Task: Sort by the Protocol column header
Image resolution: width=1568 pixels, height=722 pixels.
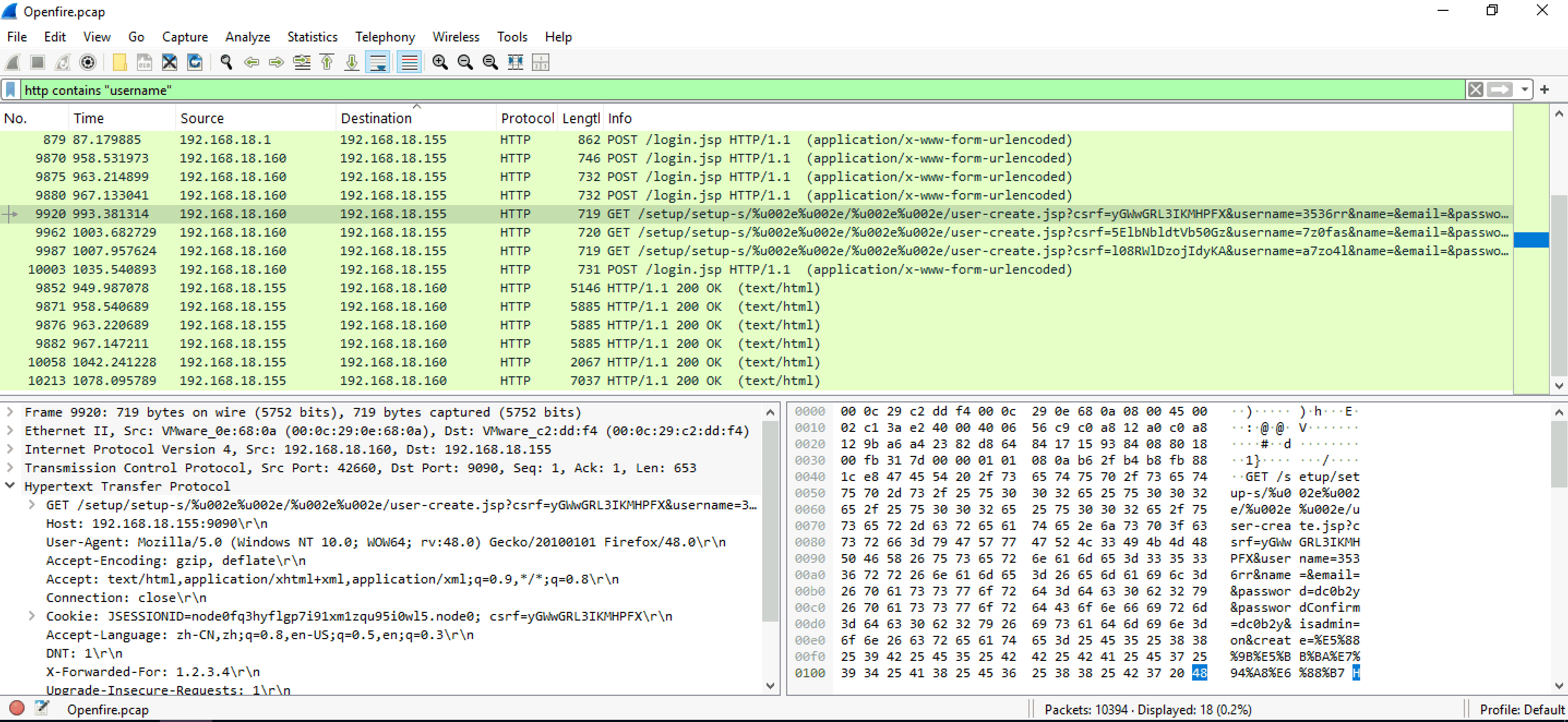Action: (527, 119)
